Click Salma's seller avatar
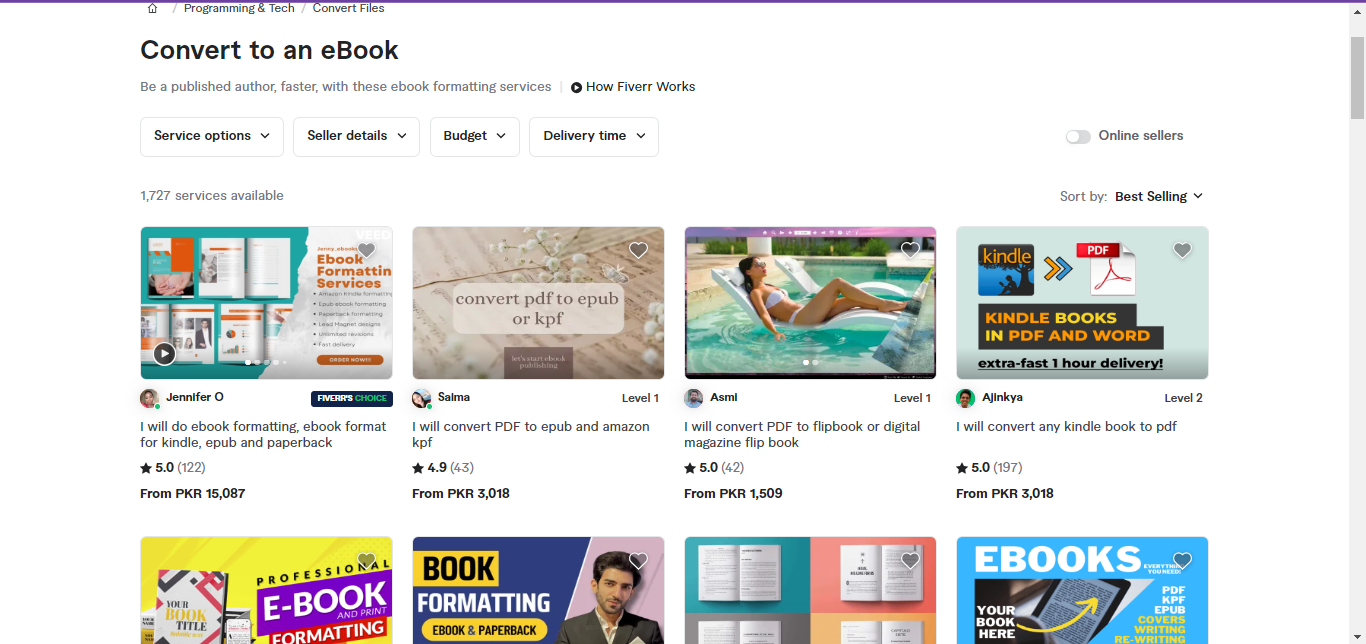 [x=421, y=398]
